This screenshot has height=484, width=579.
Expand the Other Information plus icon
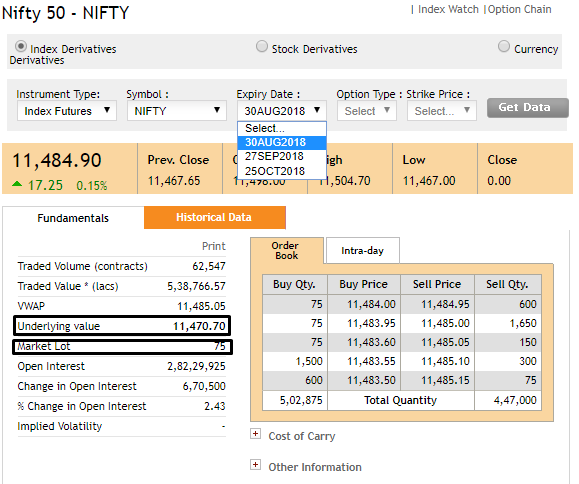[255, 464]
